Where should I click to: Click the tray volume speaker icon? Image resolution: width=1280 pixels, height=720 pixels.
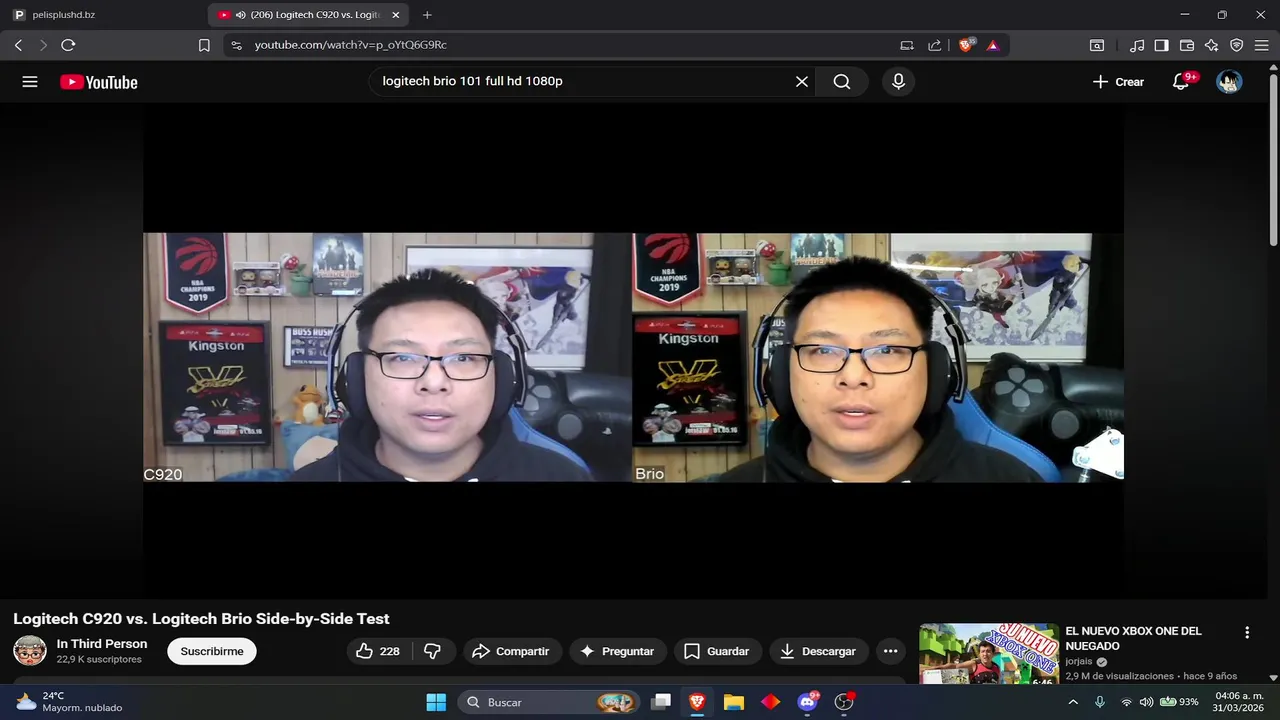1146,702
